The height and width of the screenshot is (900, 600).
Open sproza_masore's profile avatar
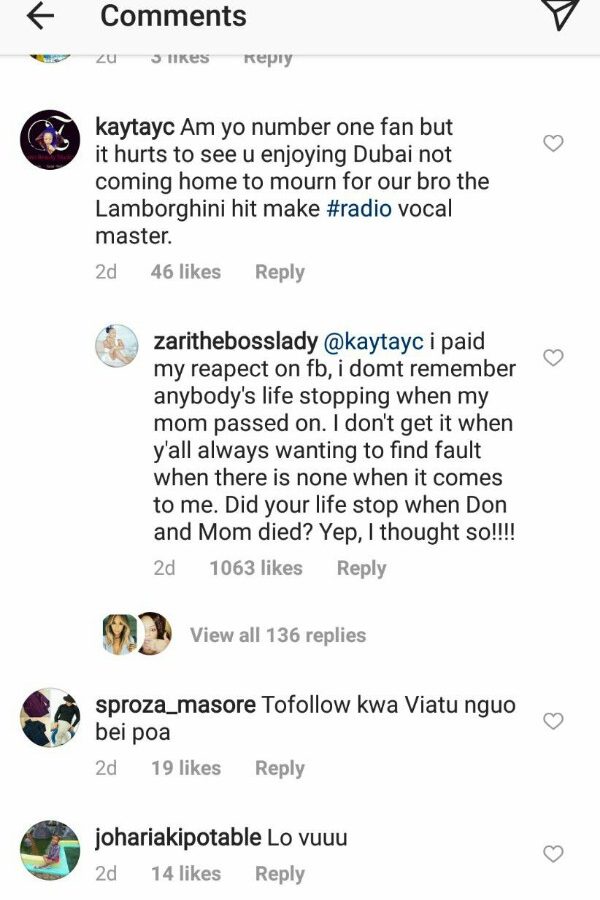(x=50, y=717)
